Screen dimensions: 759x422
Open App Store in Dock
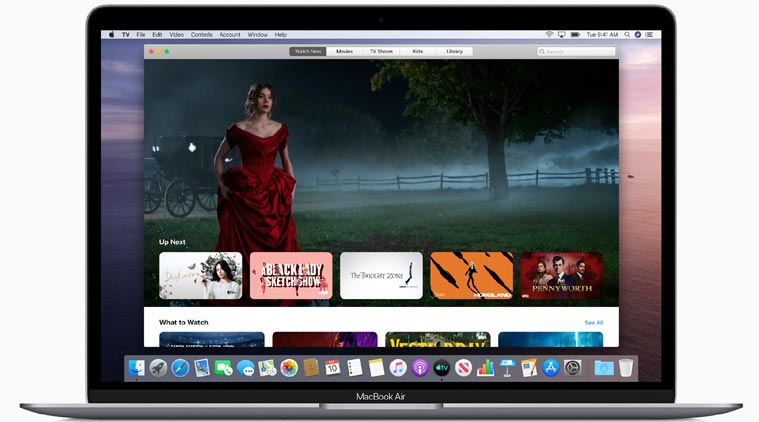[x=550, y=368]
